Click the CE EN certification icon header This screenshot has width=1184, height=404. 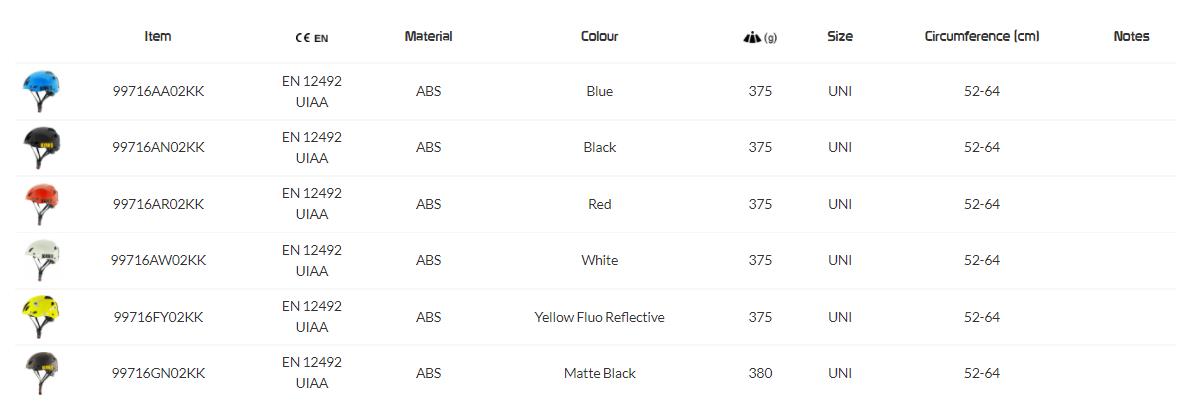pos(311,38)
